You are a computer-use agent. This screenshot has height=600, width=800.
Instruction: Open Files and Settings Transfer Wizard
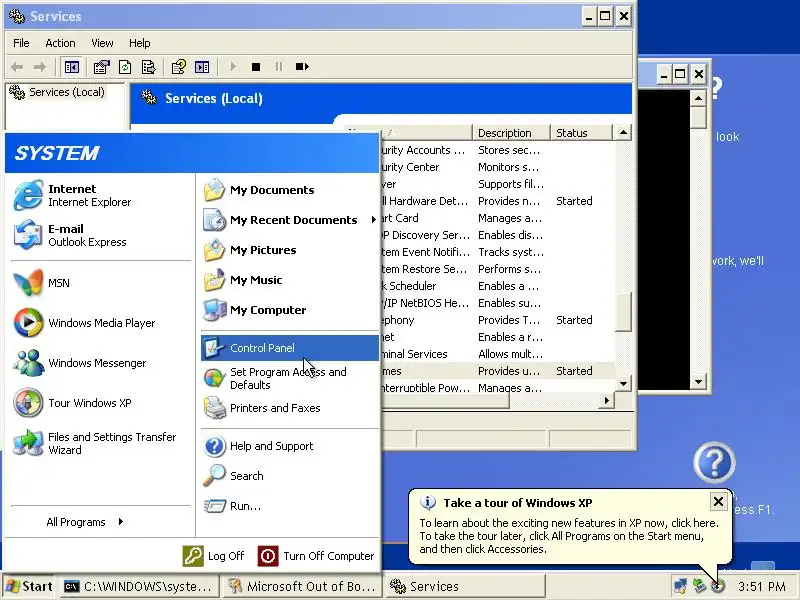[x=101, y=443]
